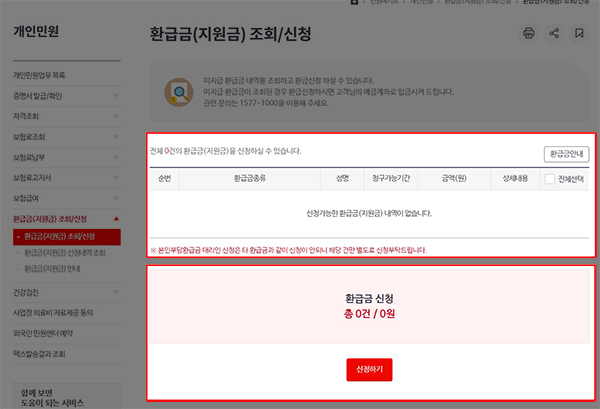Open 팩스발송결과 조회 menu item
Image resolution: width=600 pixels, height=409 pixels.
[39, 354]
